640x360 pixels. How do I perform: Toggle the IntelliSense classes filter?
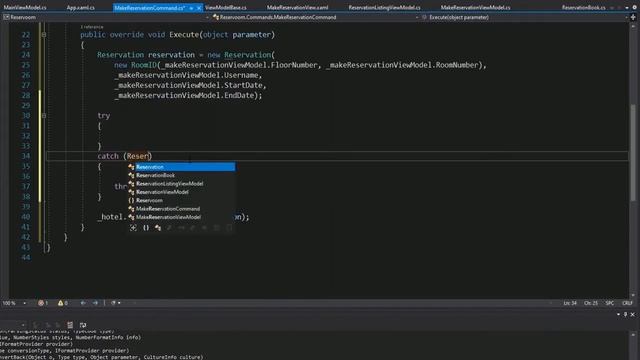pyautogui.click(x=158, y=228)
